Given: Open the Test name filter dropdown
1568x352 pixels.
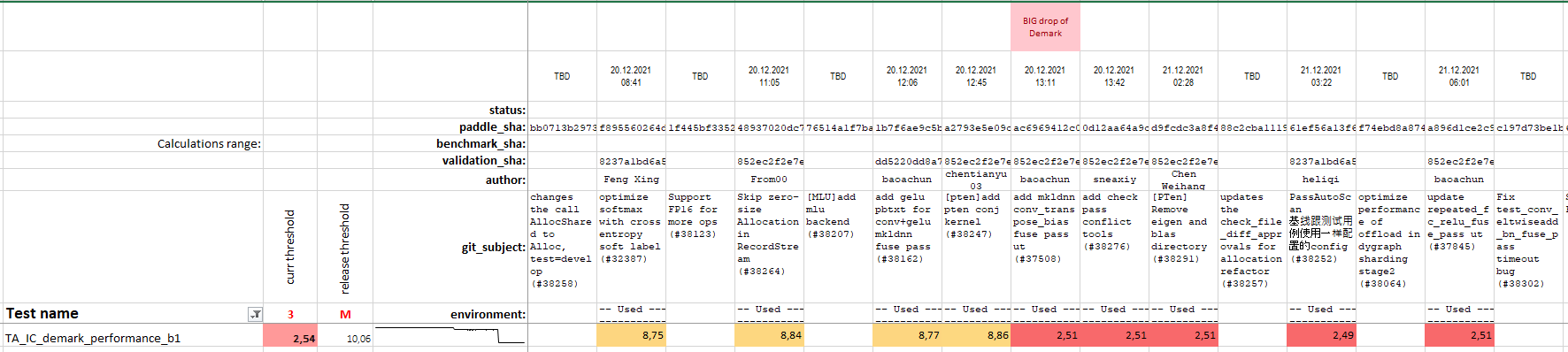Looking at the screenshot, I should point(255,314).
